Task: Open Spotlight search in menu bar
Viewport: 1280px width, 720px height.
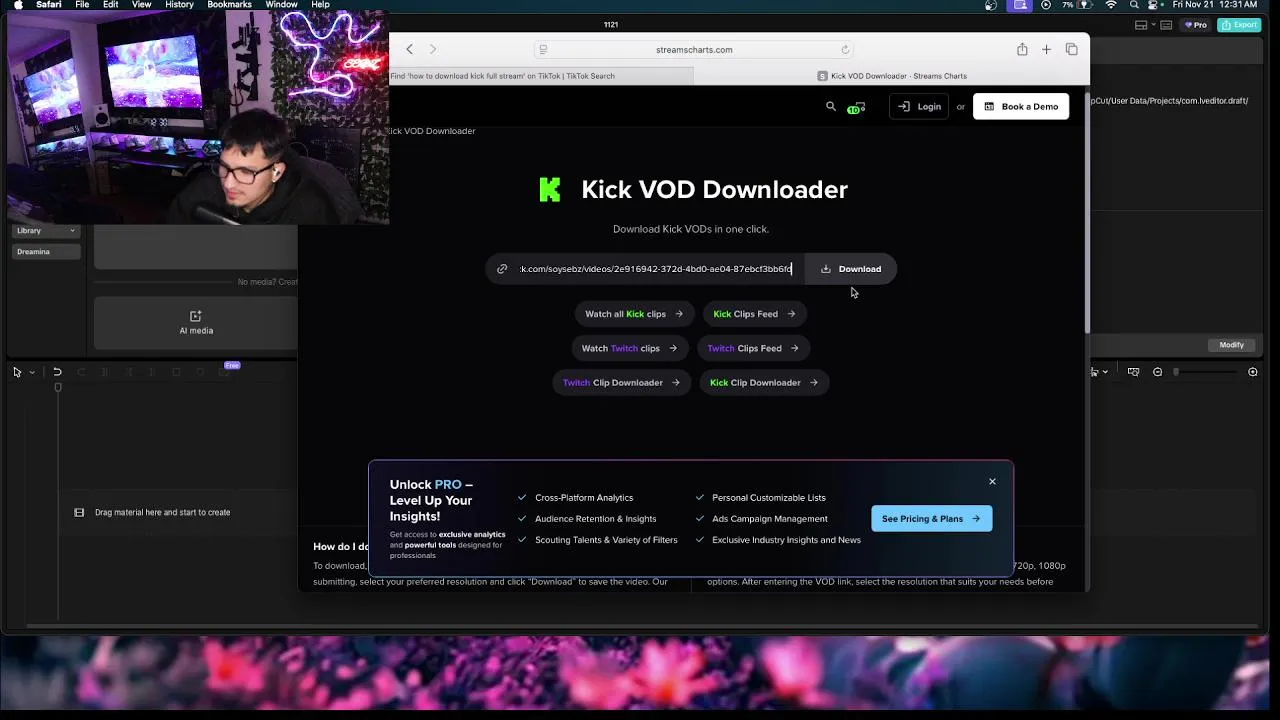Action: pos(1134,5)
